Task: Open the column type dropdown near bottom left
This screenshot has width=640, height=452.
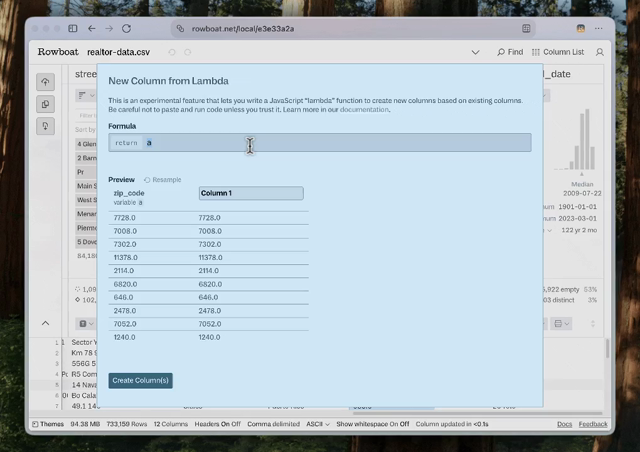Action: click(86, 323)
